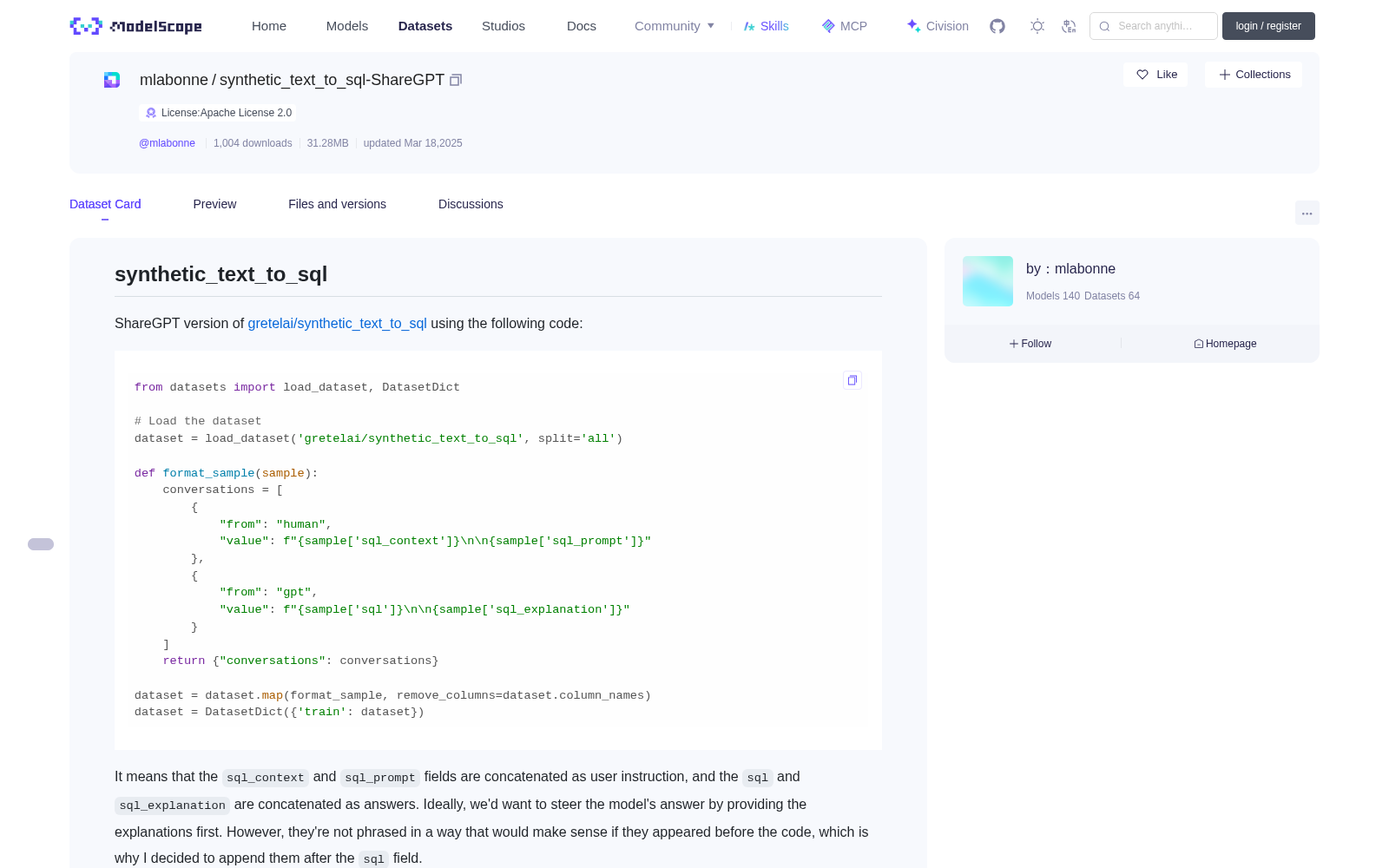Open the MCP page
This screenshot has width=1389, height=868.
[845, 26]
